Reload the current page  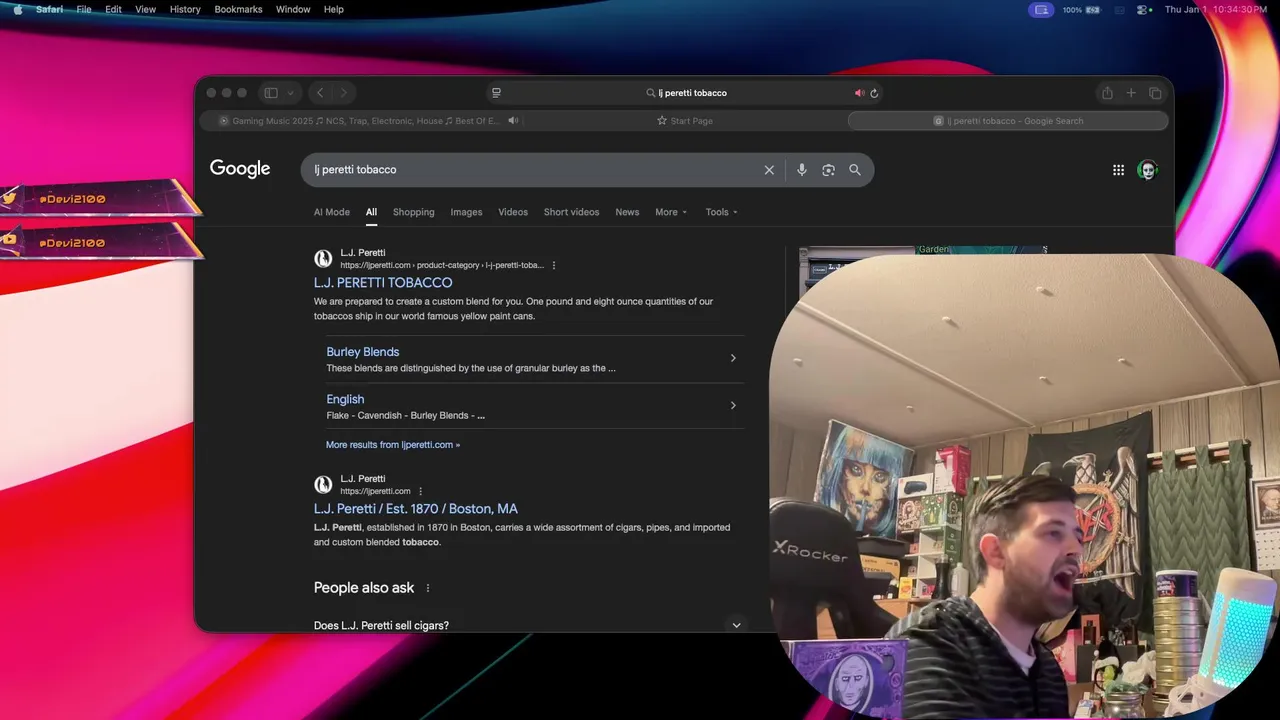point(874,93)
